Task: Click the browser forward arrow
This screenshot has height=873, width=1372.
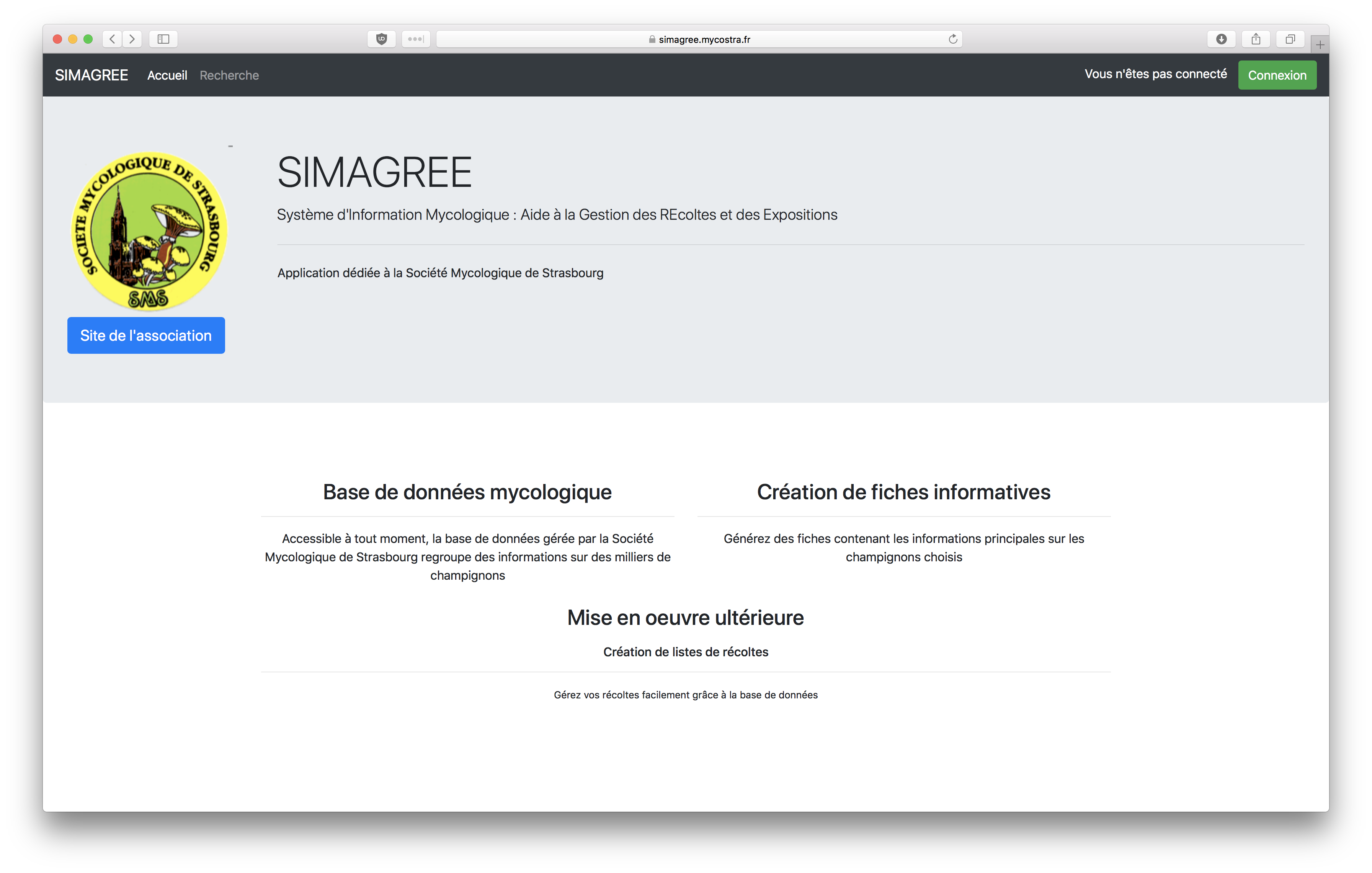Action: 132,39
